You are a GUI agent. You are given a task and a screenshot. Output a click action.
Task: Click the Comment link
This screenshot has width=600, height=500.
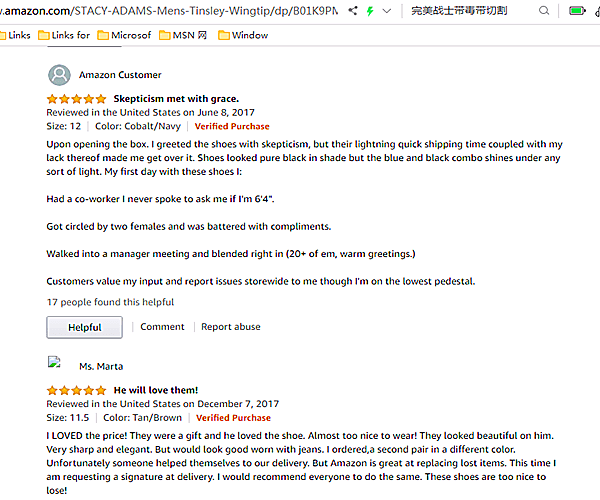[x=162, y=327]
